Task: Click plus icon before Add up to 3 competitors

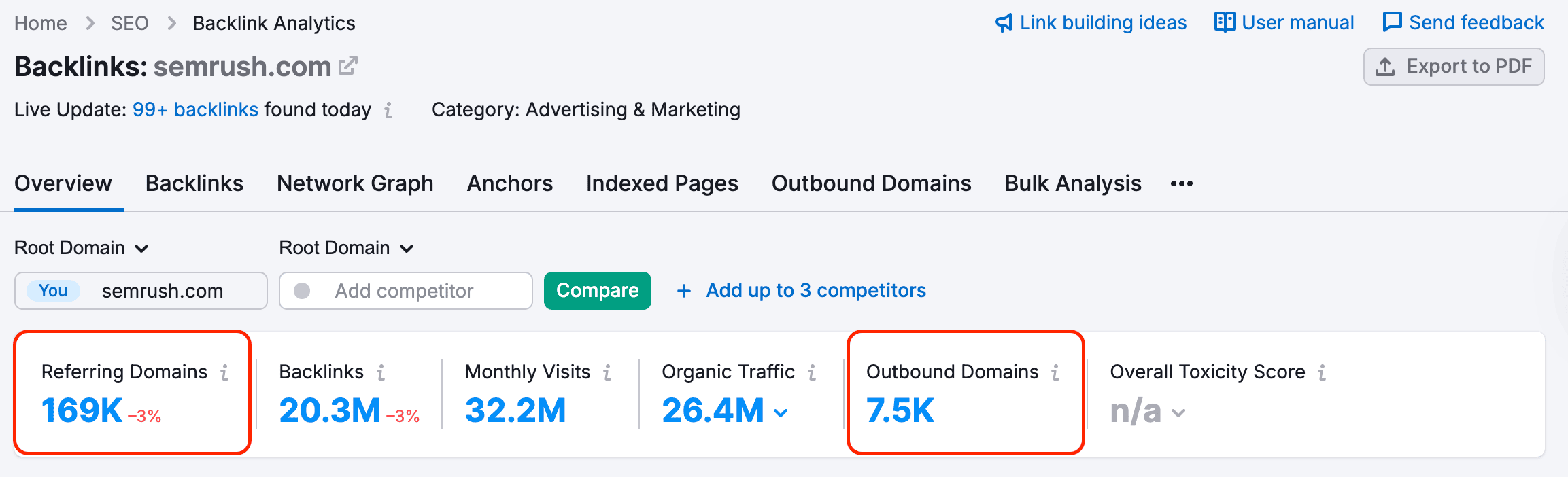Action: pos(684,291)
